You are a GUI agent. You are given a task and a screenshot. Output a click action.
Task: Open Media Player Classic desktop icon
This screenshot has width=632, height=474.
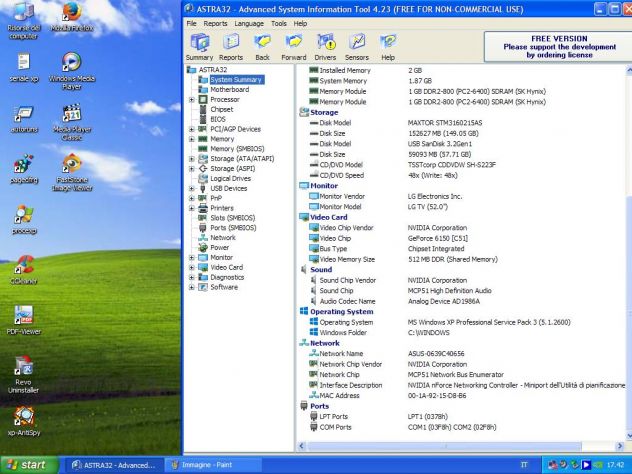click(72, 122)
